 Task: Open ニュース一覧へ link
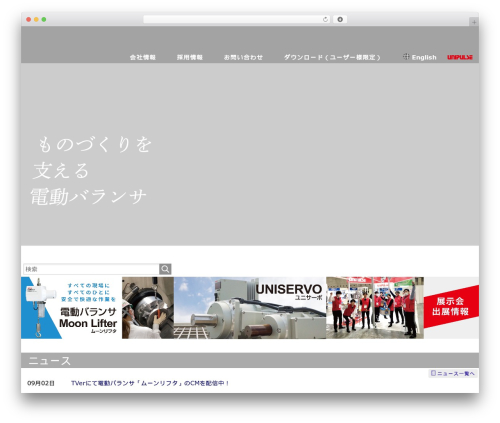tap(453, 373)
